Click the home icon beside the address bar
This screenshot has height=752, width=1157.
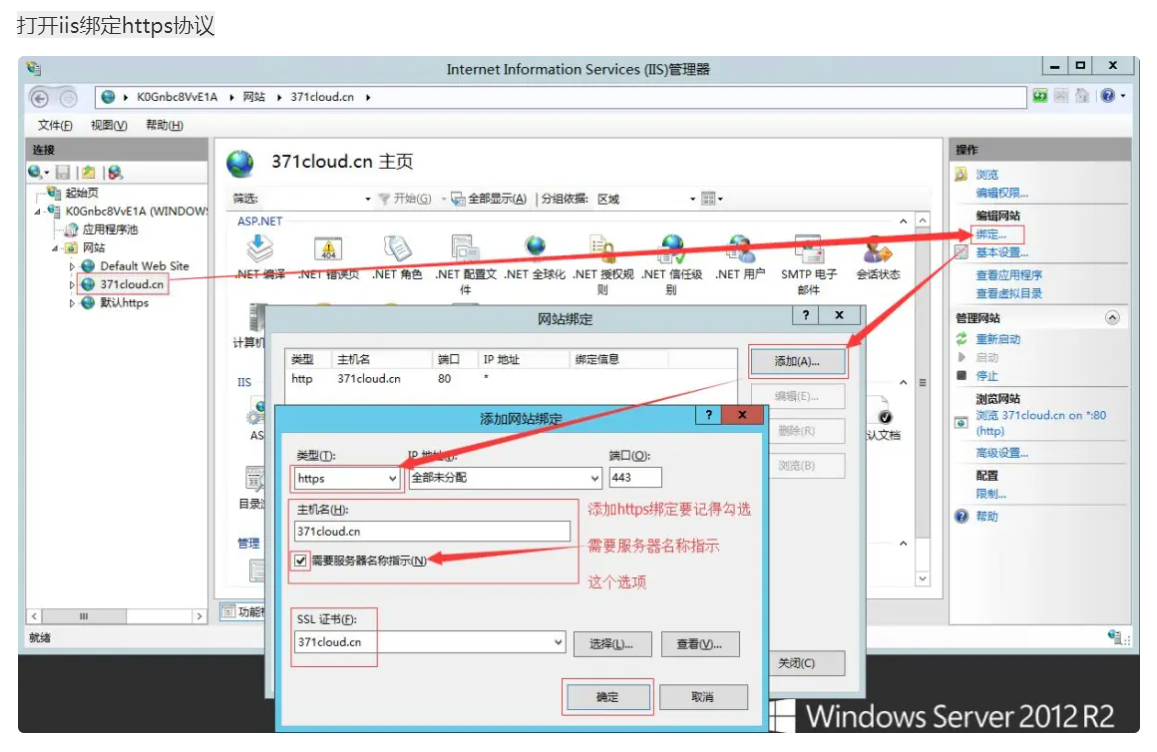1082,96
